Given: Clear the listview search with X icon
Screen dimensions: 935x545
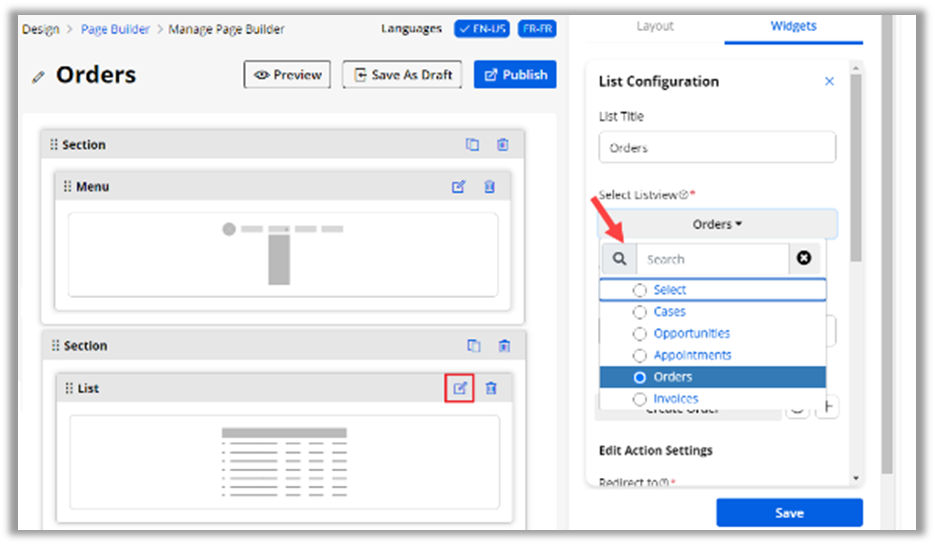Looking at the screenshot, I should pyautogui.click(x=804, y=259).
